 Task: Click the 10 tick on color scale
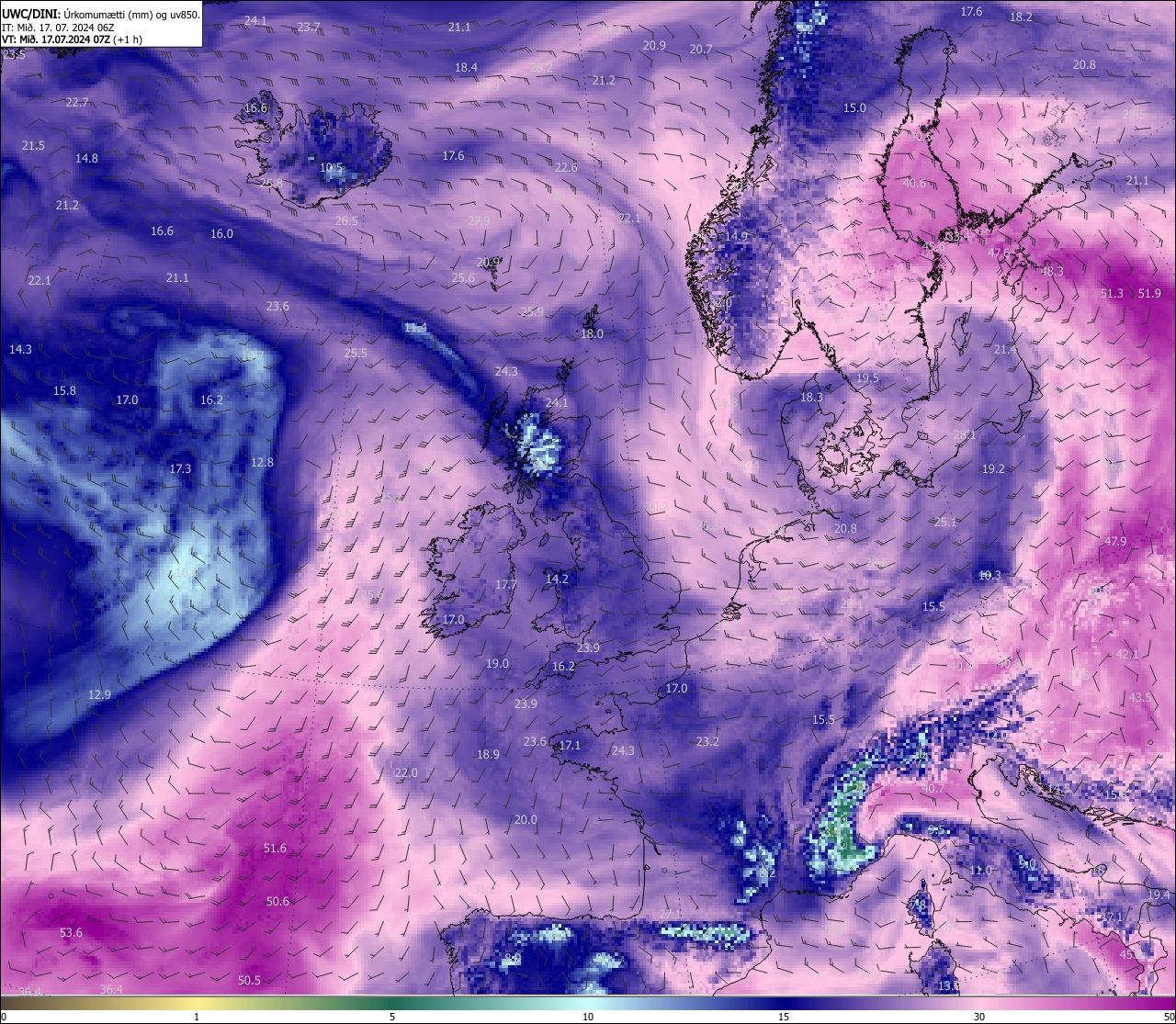(588, 1017)
